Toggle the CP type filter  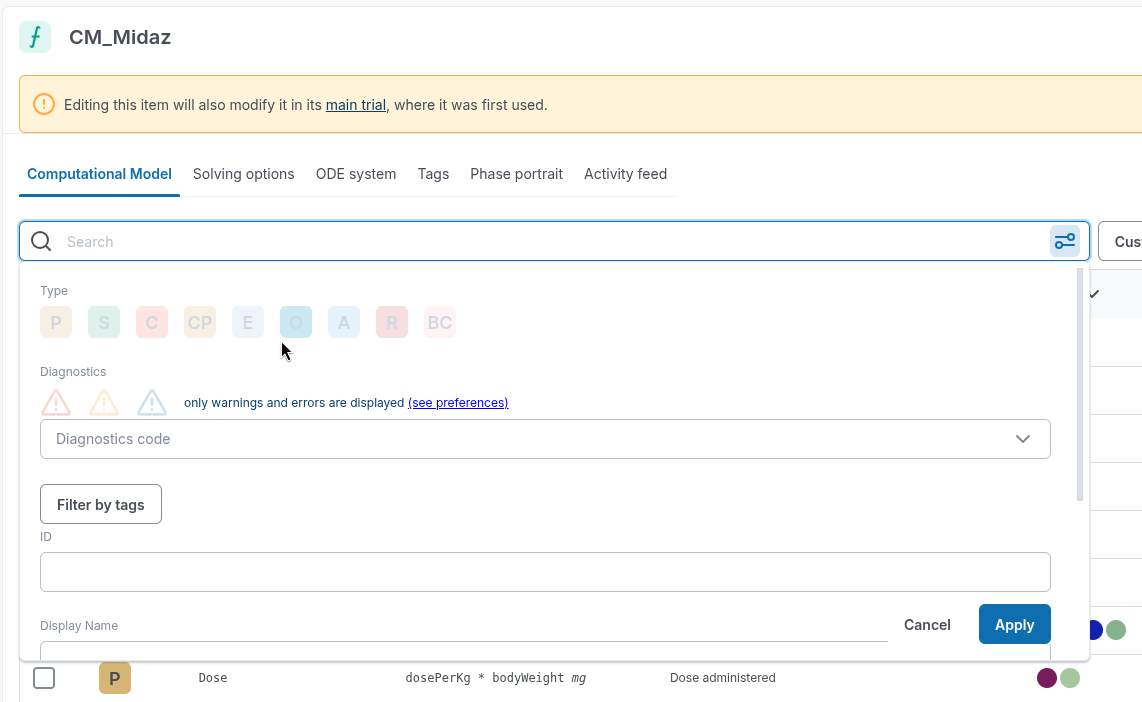(x=200, y=322)
